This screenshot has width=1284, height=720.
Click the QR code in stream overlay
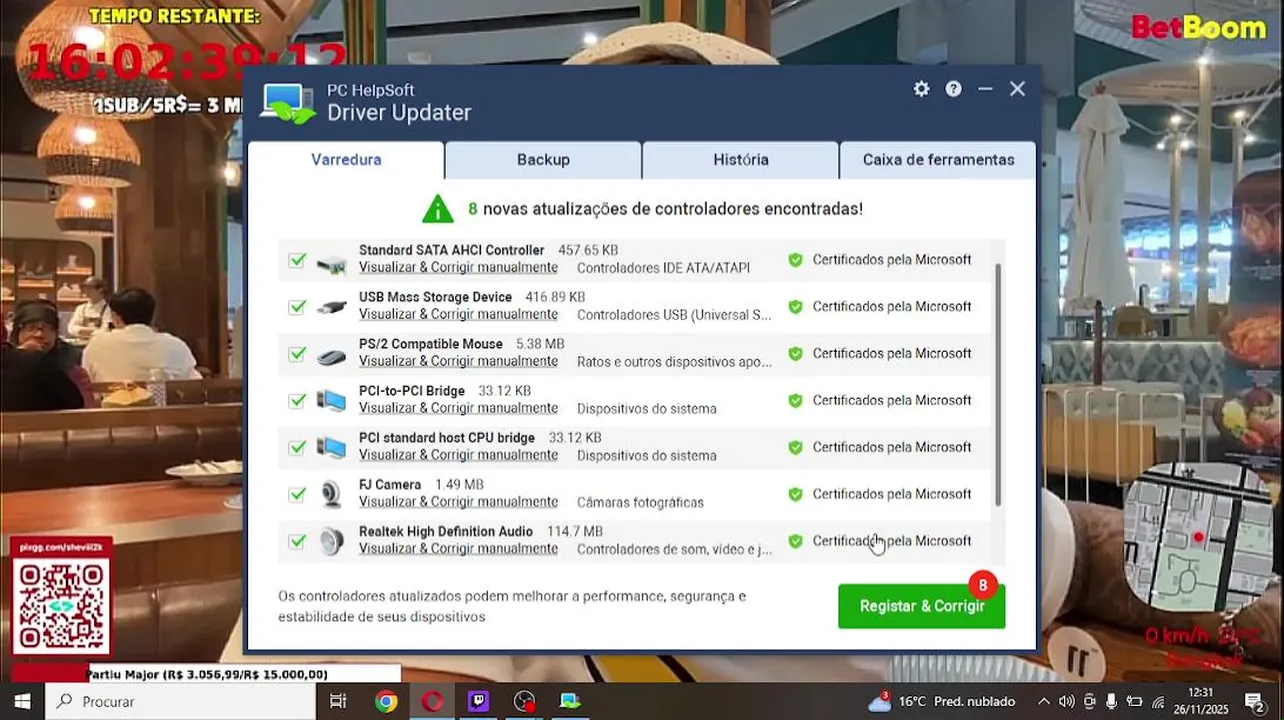(61, 607)
